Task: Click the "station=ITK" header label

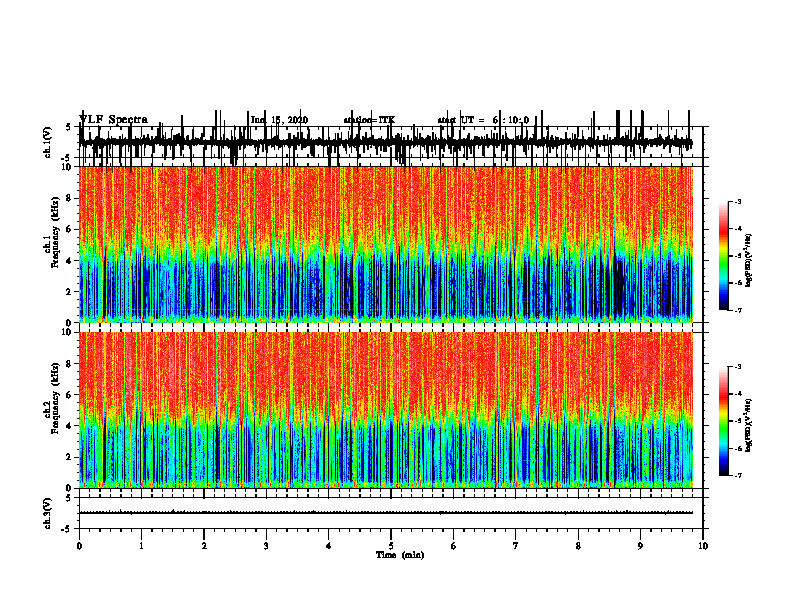Action: coord(369,120)
